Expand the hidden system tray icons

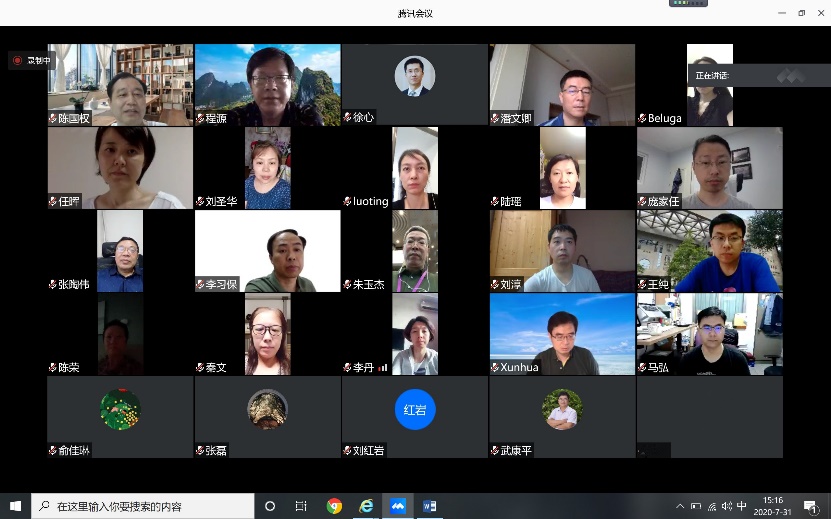(680, 506)
